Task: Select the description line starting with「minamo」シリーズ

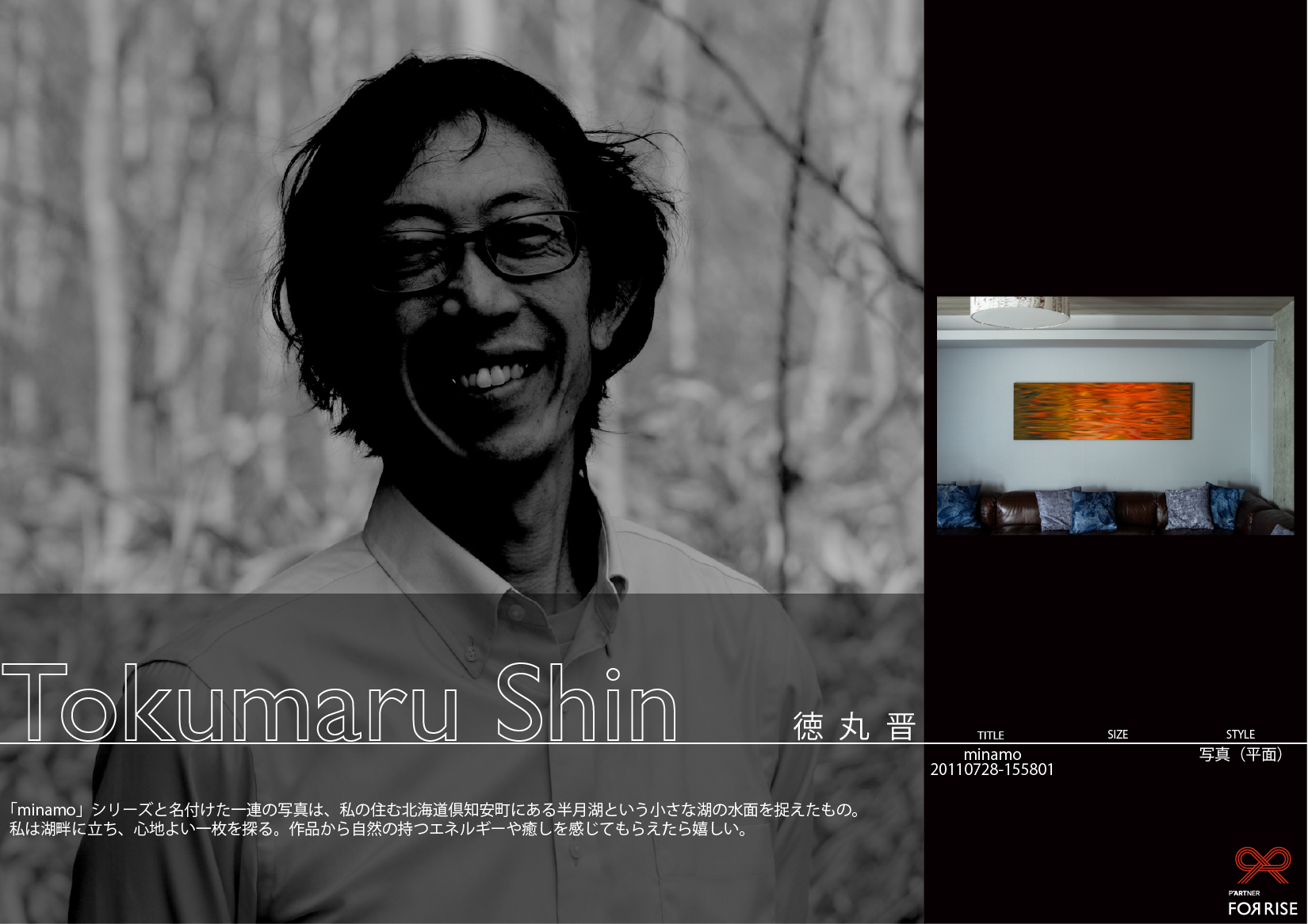Action: tap(434, 810)
